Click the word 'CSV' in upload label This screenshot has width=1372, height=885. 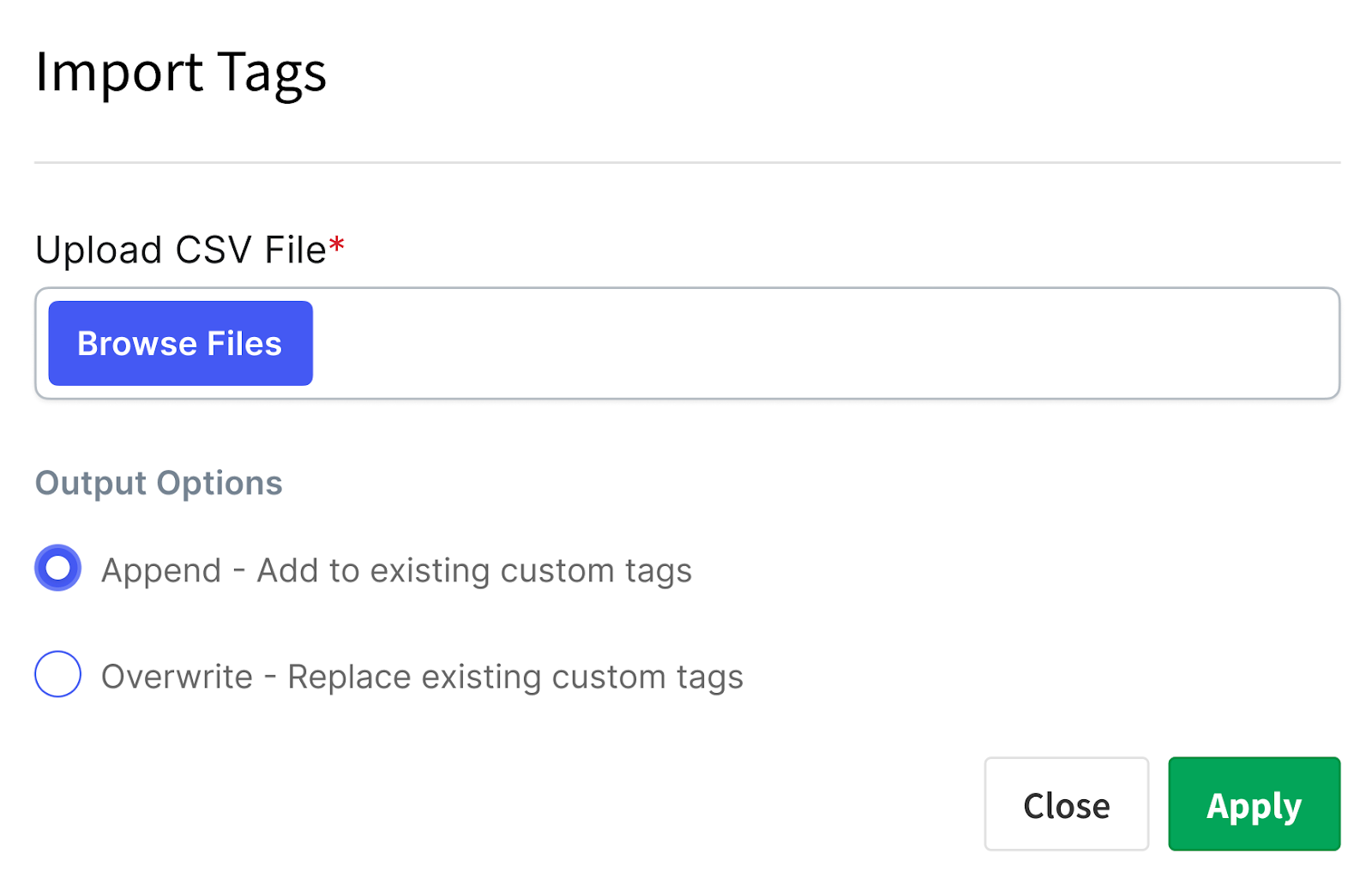pyautogui.click(x=214, y=250)
